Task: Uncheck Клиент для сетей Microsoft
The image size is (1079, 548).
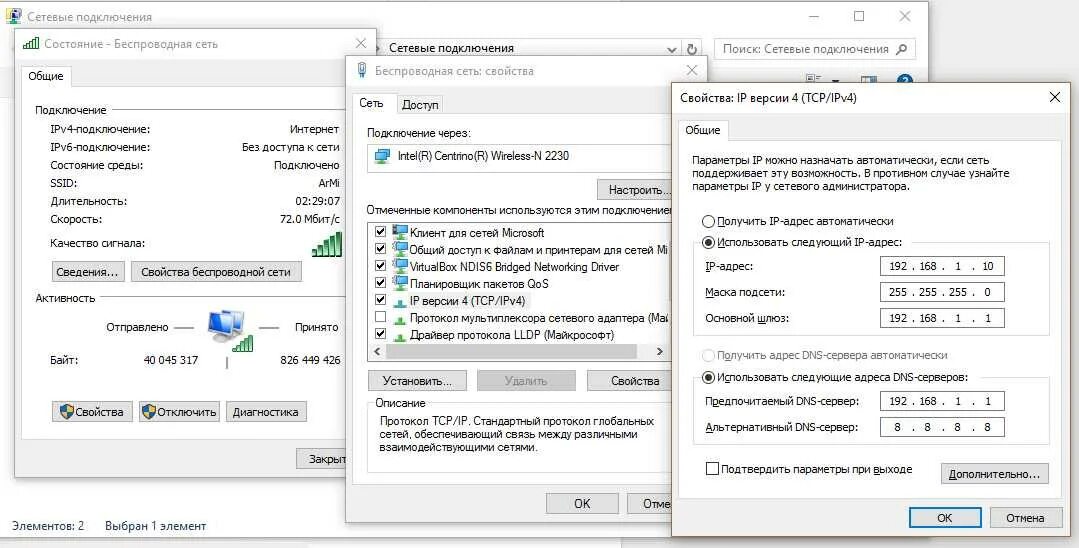Action: (380, 232)
